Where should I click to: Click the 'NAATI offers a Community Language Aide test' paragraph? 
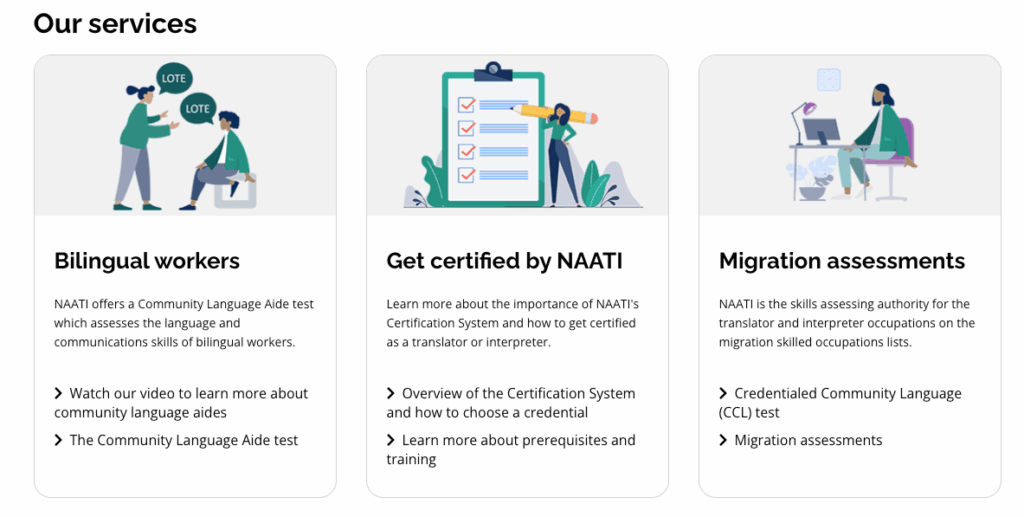tap(184, 323)
